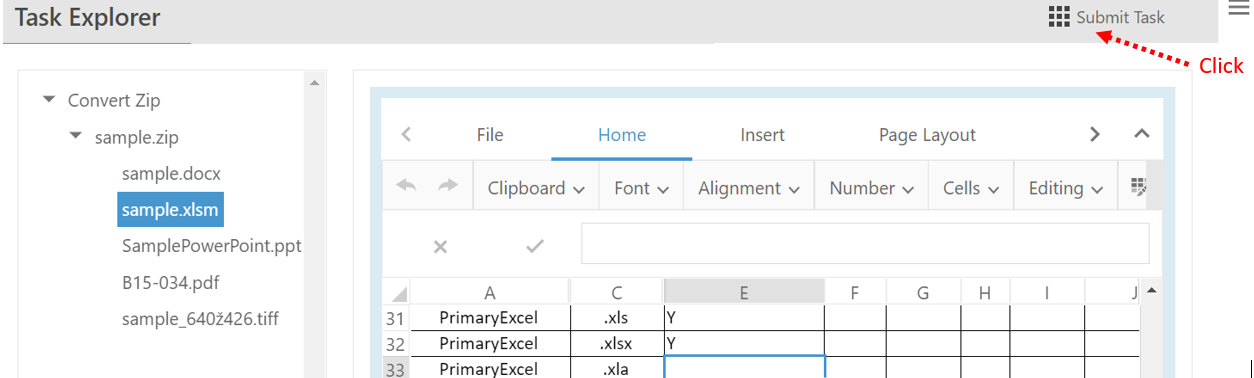Select column E header
Viewport: 1254px width, 378px height.
pos(744,292)
